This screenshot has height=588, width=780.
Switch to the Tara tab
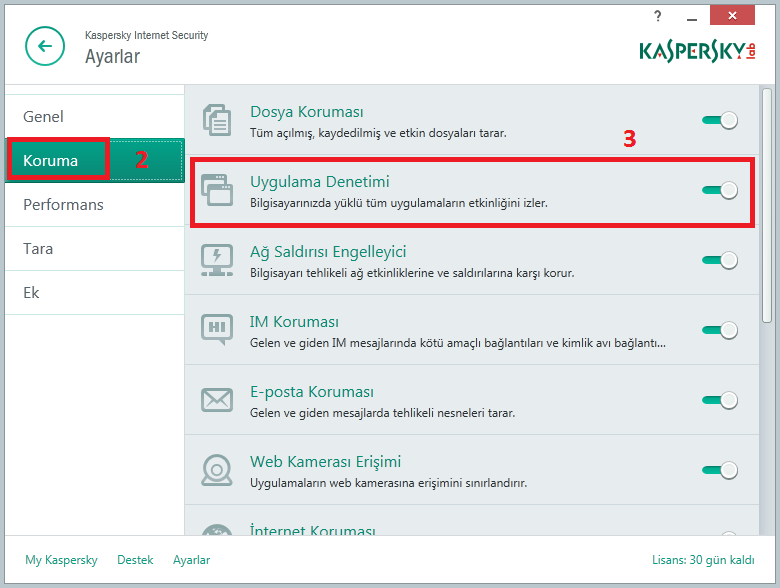click(x=95, y=248)
